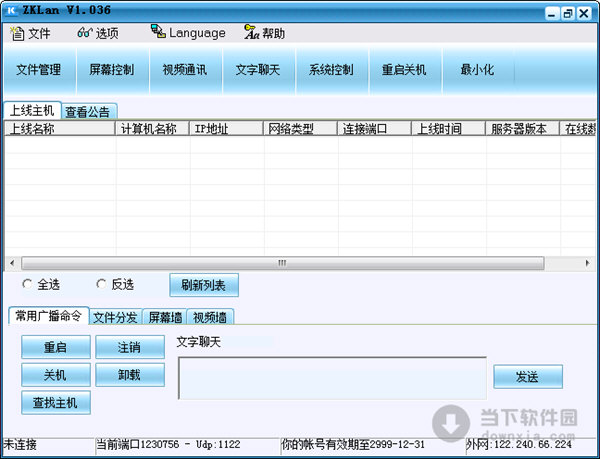Open 文字聊天 from the toolbar
Viewport: 600px width, 459px height.
pos(258,70)
